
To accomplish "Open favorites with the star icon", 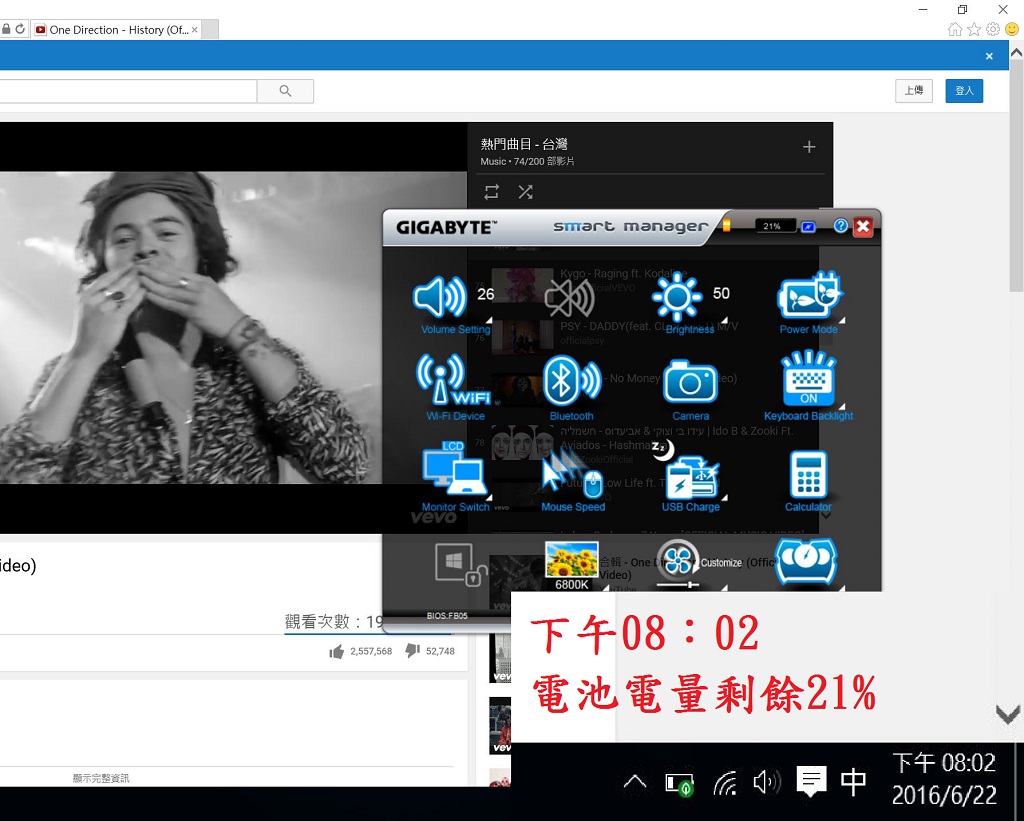I will tap(974, 29).
